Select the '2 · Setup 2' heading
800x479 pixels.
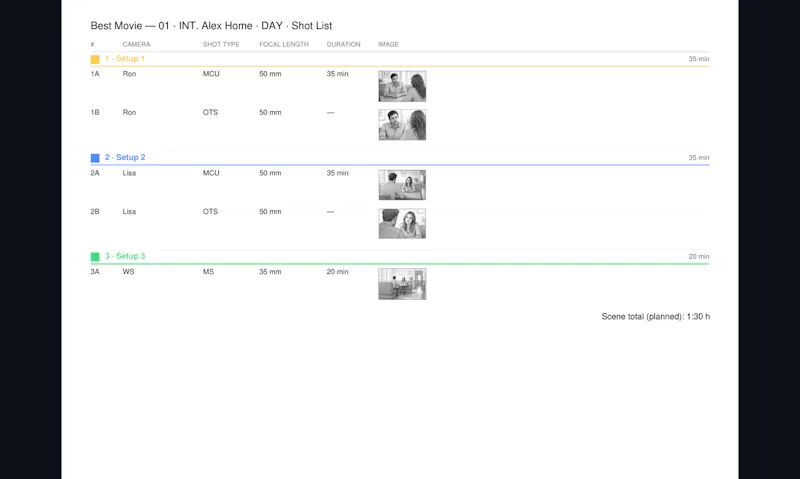point(125,157)
